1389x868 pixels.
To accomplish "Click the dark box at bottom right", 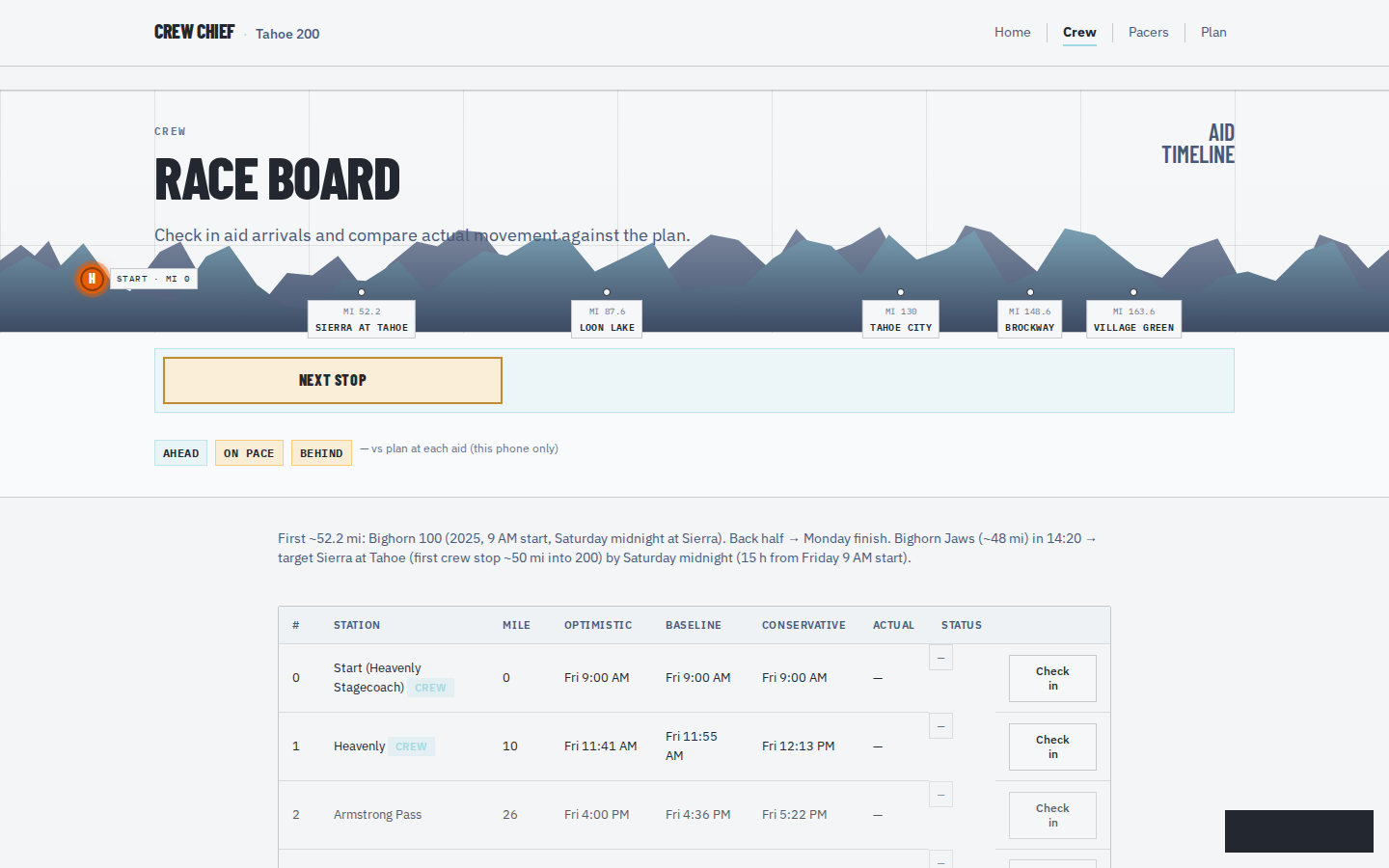I will [x=1299, y=831].
